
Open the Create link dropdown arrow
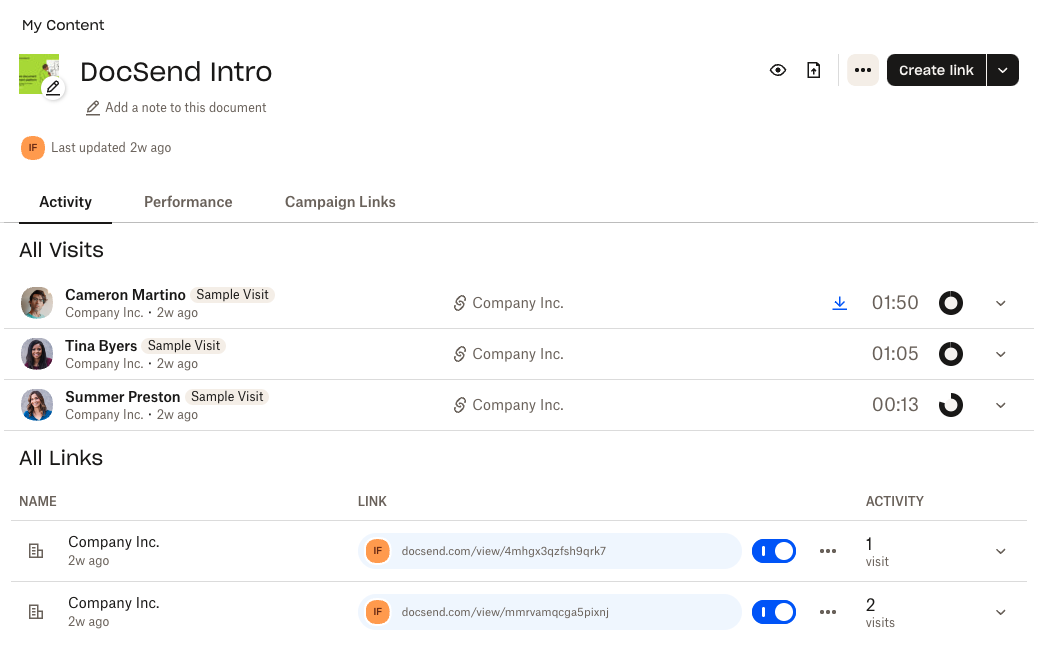tap(1003, 70)
